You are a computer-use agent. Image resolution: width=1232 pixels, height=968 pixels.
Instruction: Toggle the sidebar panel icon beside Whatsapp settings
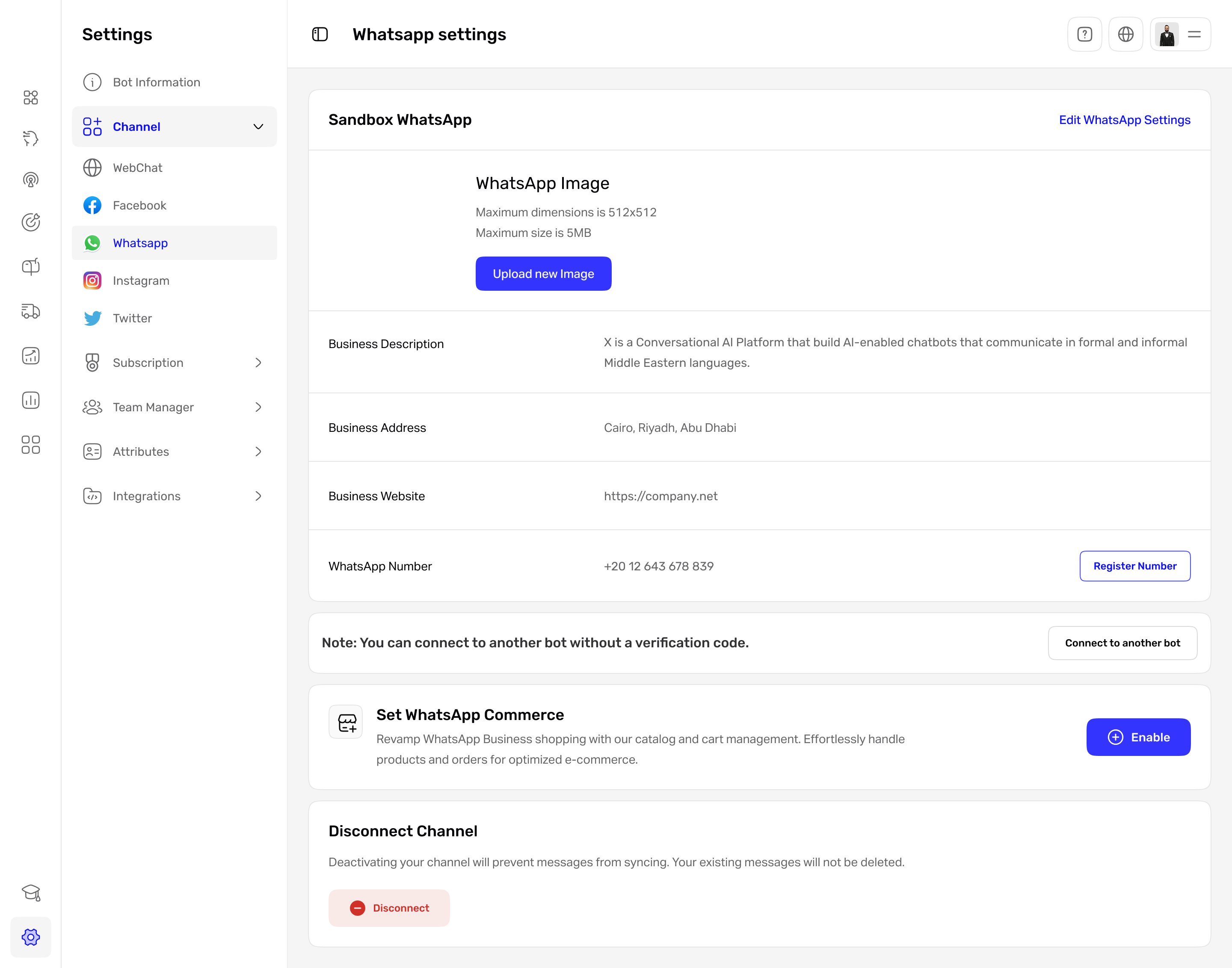tap(320, 35)
